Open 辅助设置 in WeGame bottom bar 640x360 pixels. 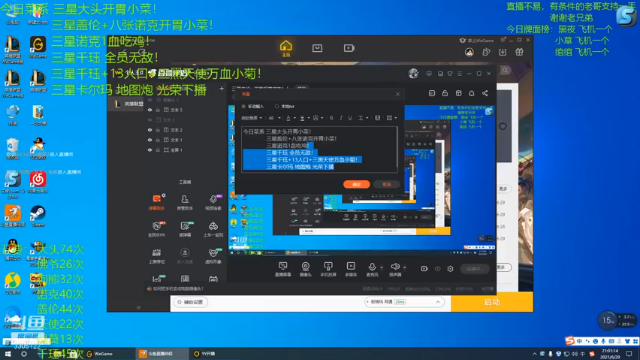pos(191,302)
